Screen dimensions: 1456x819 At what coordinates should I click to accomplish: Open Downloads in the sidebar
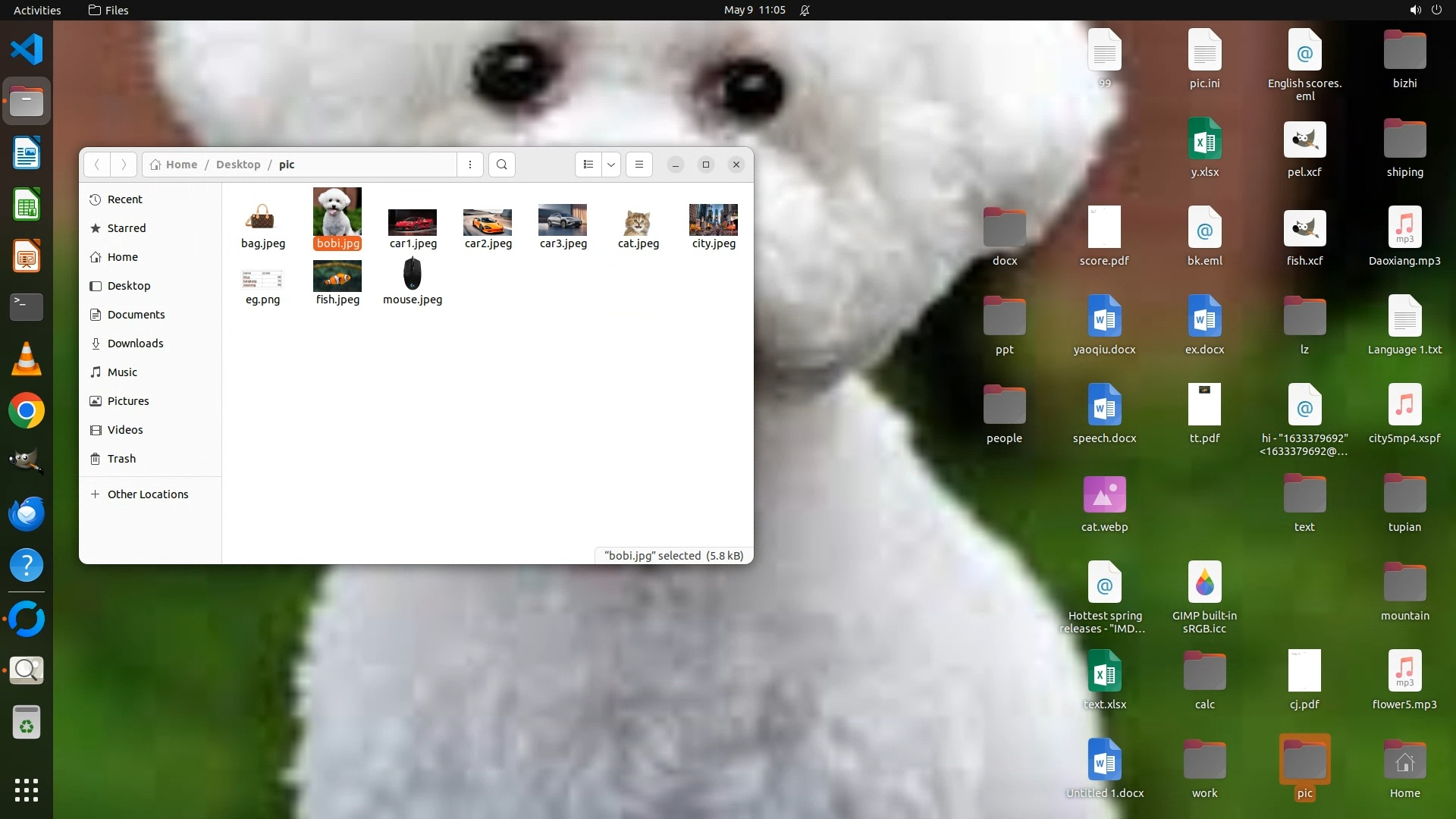tap(135, 344)
